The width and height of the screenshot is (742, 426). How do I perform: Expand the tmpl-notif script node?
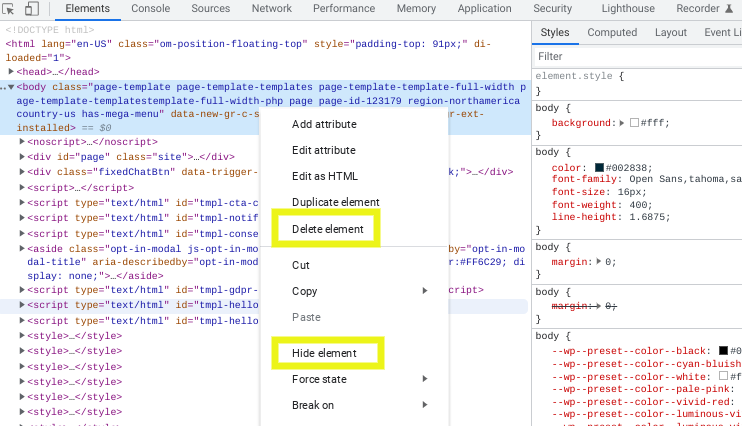(22, 218)
